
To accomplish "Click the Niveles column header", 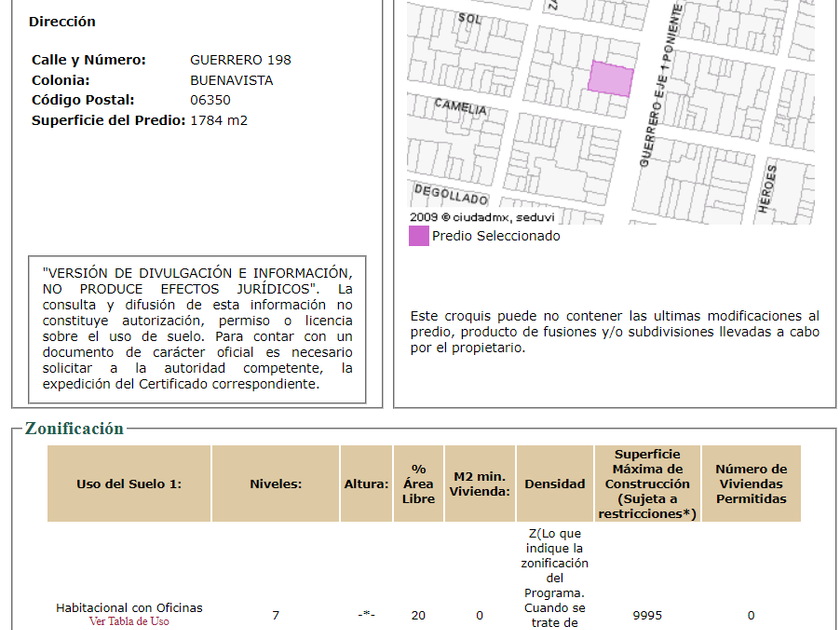I will [275, 484].
